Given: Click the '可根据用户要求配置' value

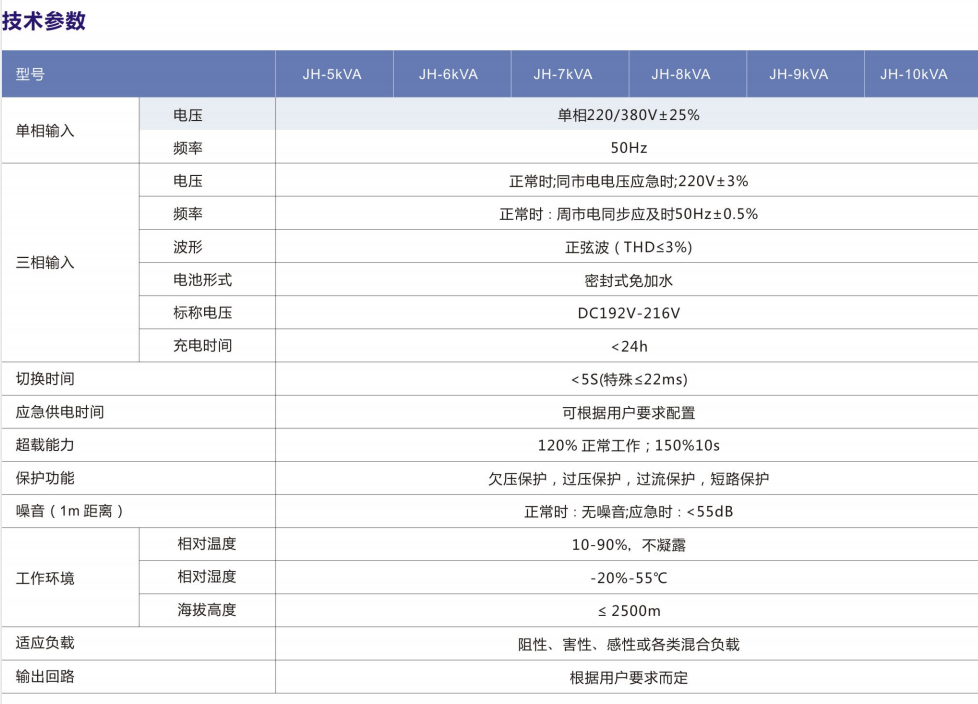Looking at the screenshot, I should pyautogui.click(x=629, y=413).
